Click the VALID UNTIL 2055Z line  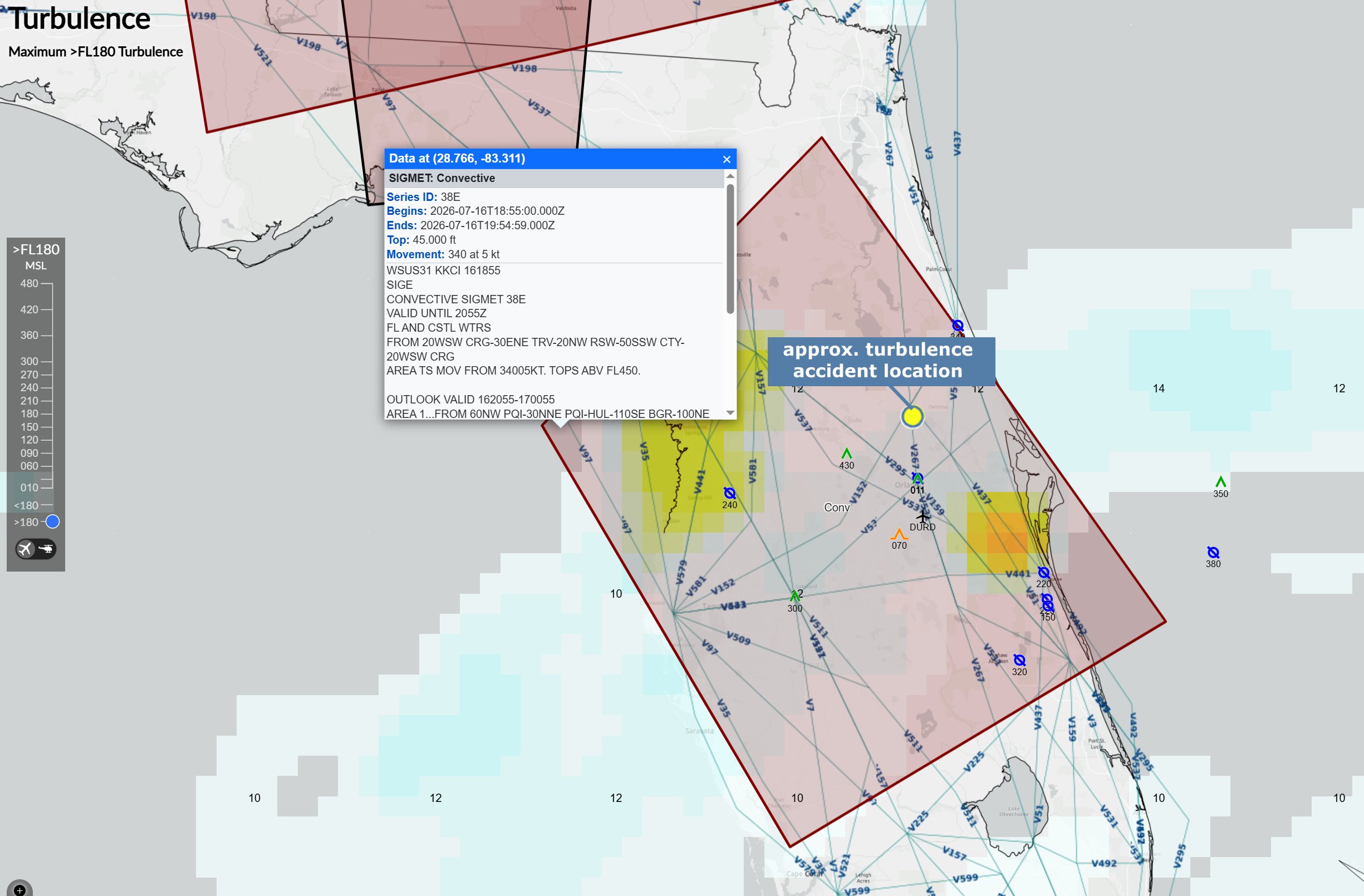436,313
